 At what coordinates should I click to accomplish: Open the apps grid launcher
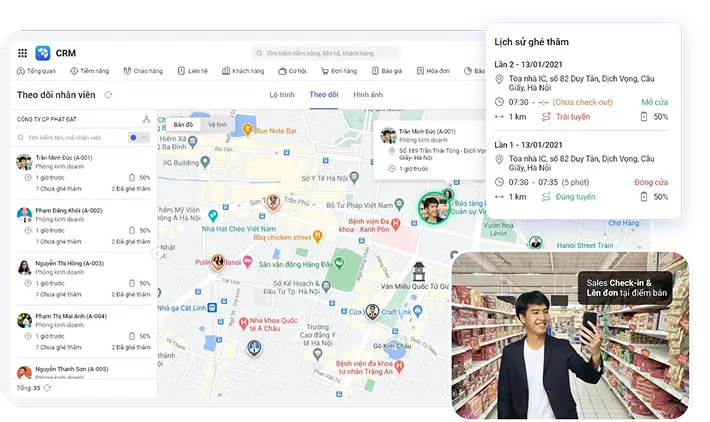click(x=22, y=53)
